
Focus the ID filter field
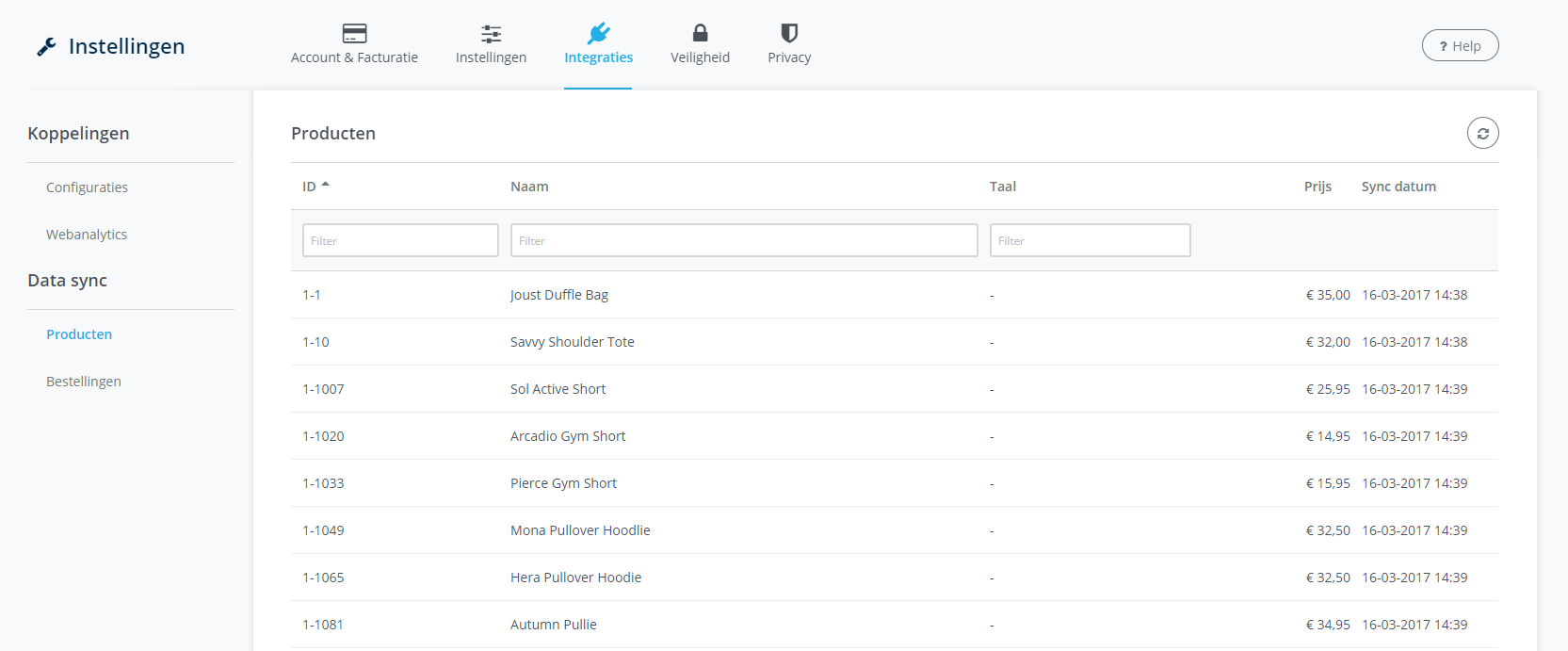(400, 240)
